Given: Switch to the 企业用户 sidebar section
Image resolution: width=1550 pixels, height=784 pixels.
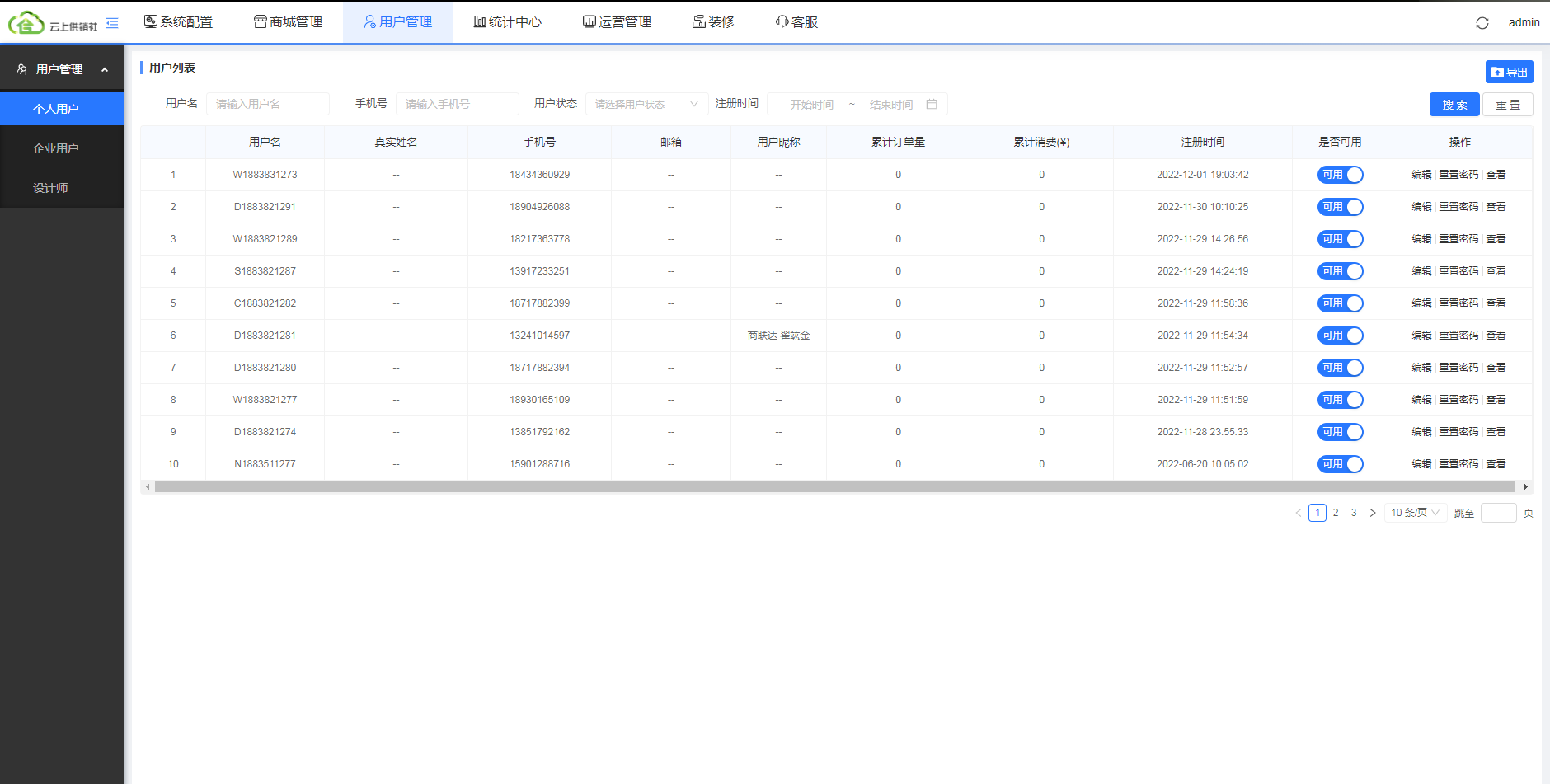Looking at the screenshot, I should [x=55, y=148].
